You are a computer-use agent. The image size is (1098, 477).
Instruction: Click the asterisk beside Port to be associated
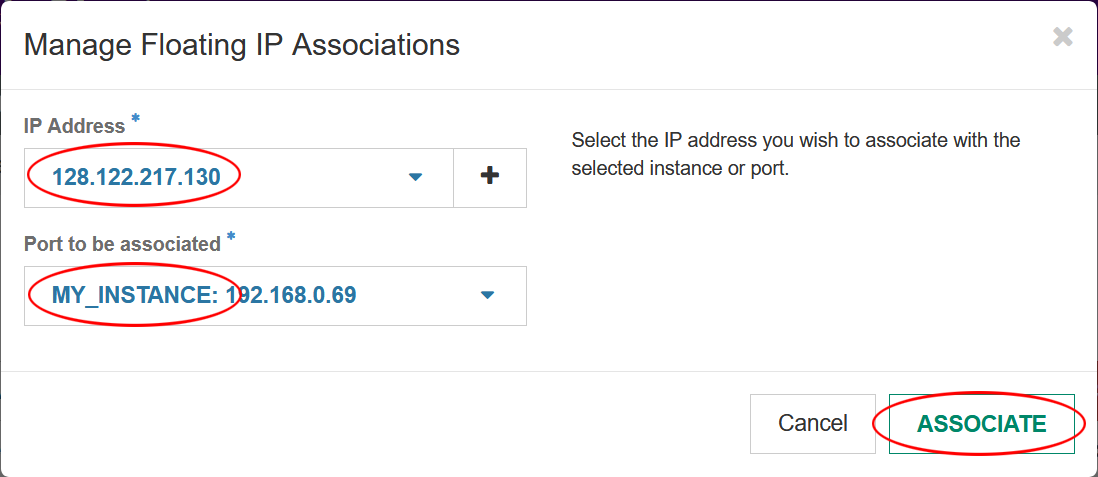pyautogui.click(x=231, y=238)
